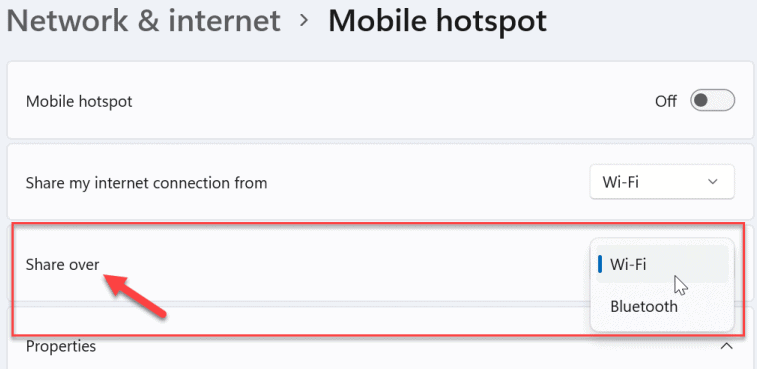The height and width of the screenshot is (369, 757).
Task: Click the chevron arrow in connection dropdown
Action: click(712, 182)
